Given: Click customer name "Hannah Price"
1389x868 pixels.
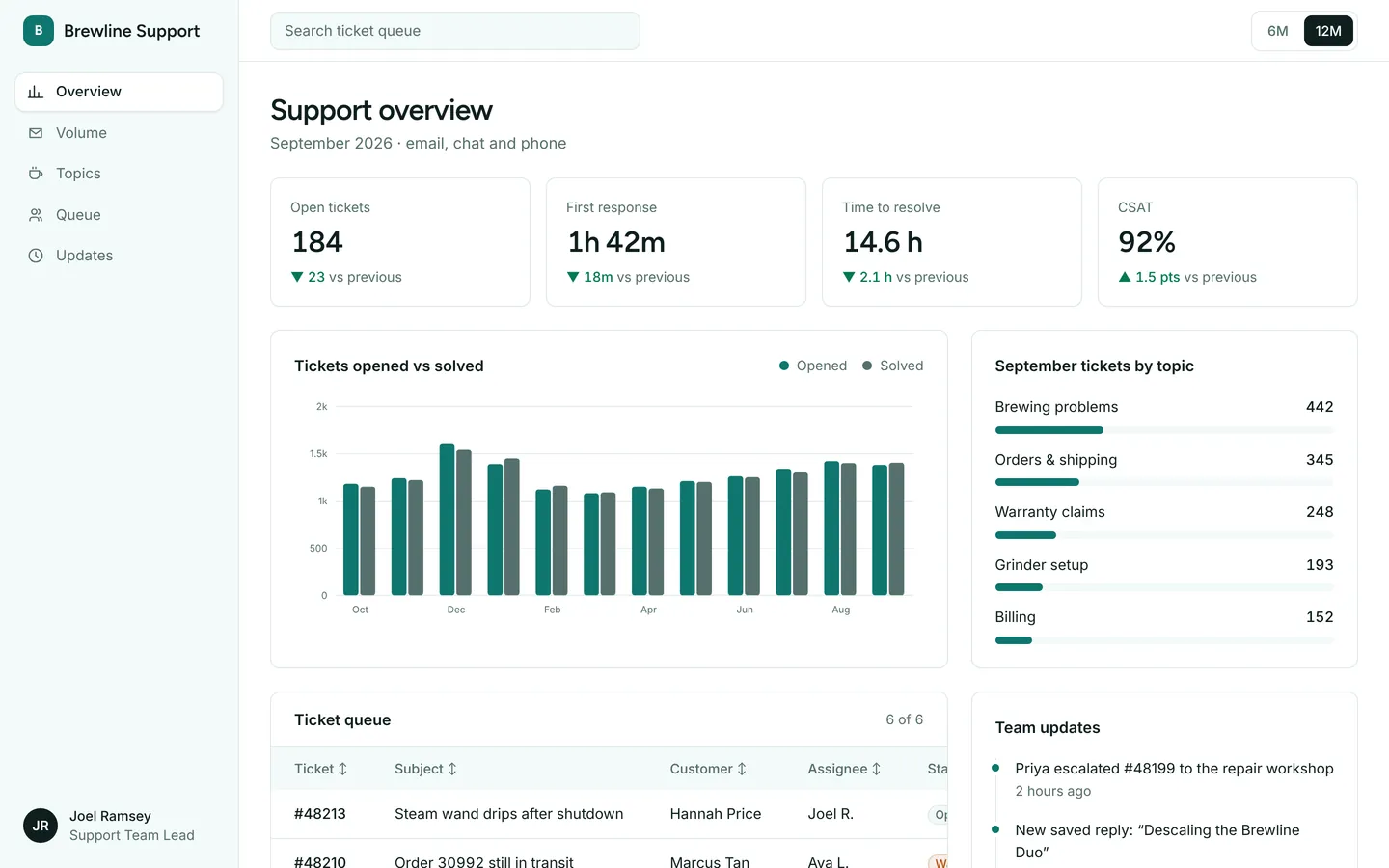Looking at the screenshot, I should point(716,814).
